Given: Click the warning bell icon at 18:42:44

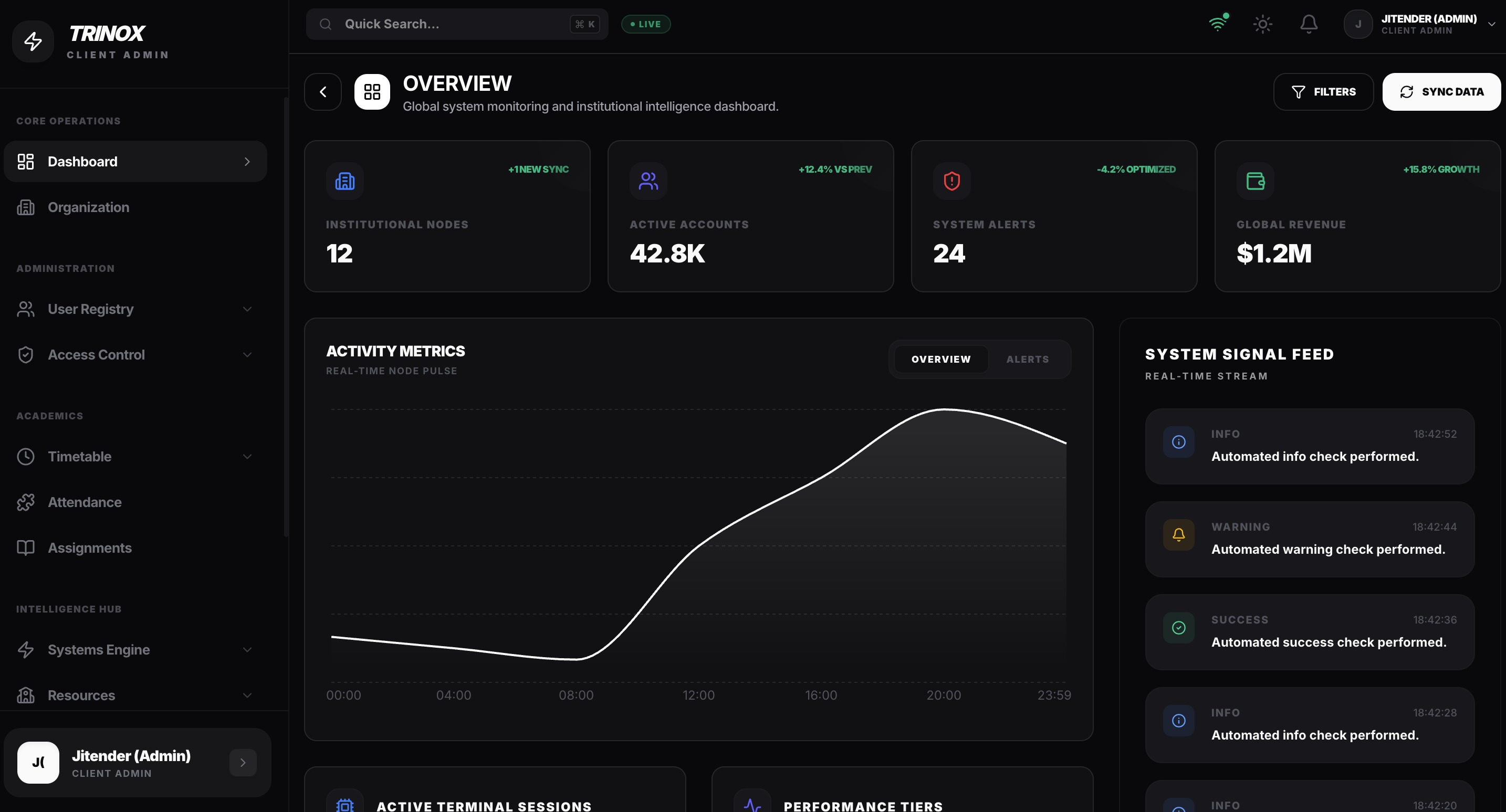Looking at the screenshot, I should [x=1179, y=535].
